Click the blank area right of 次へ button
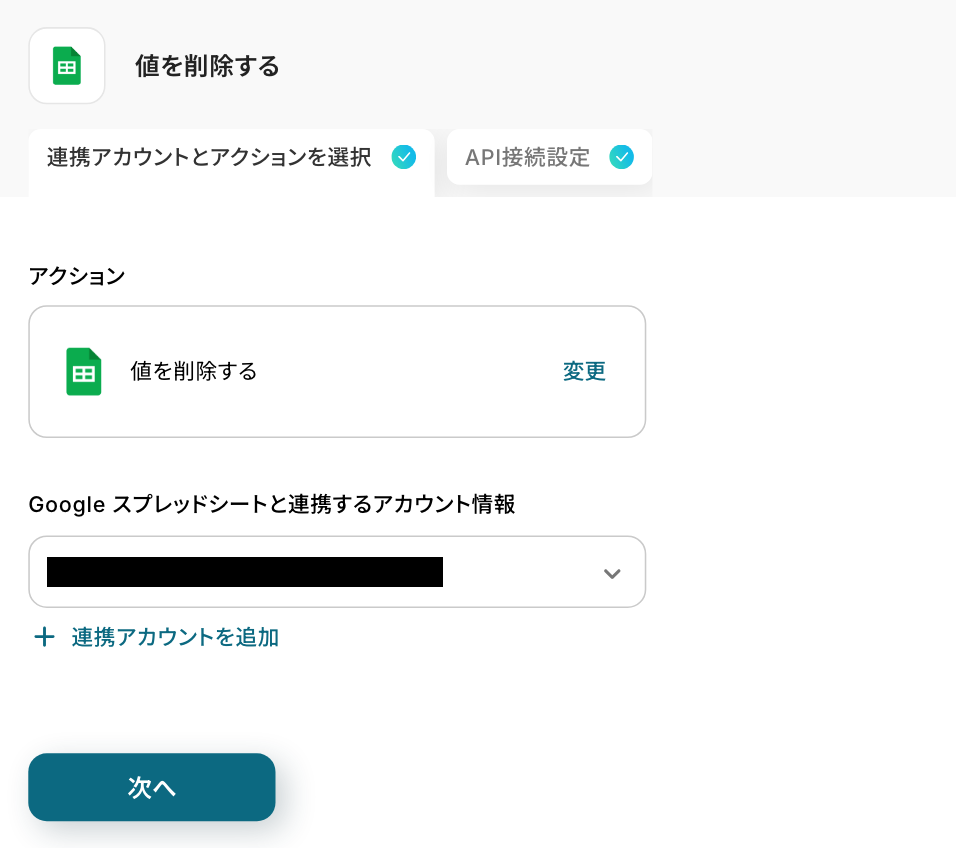 [550, 787]
